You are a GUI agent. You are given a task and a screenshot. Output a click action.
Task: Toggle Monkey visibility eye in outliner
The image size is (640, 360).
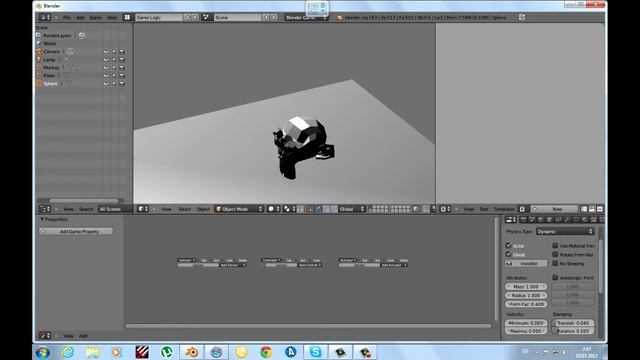tap(106, 67)
